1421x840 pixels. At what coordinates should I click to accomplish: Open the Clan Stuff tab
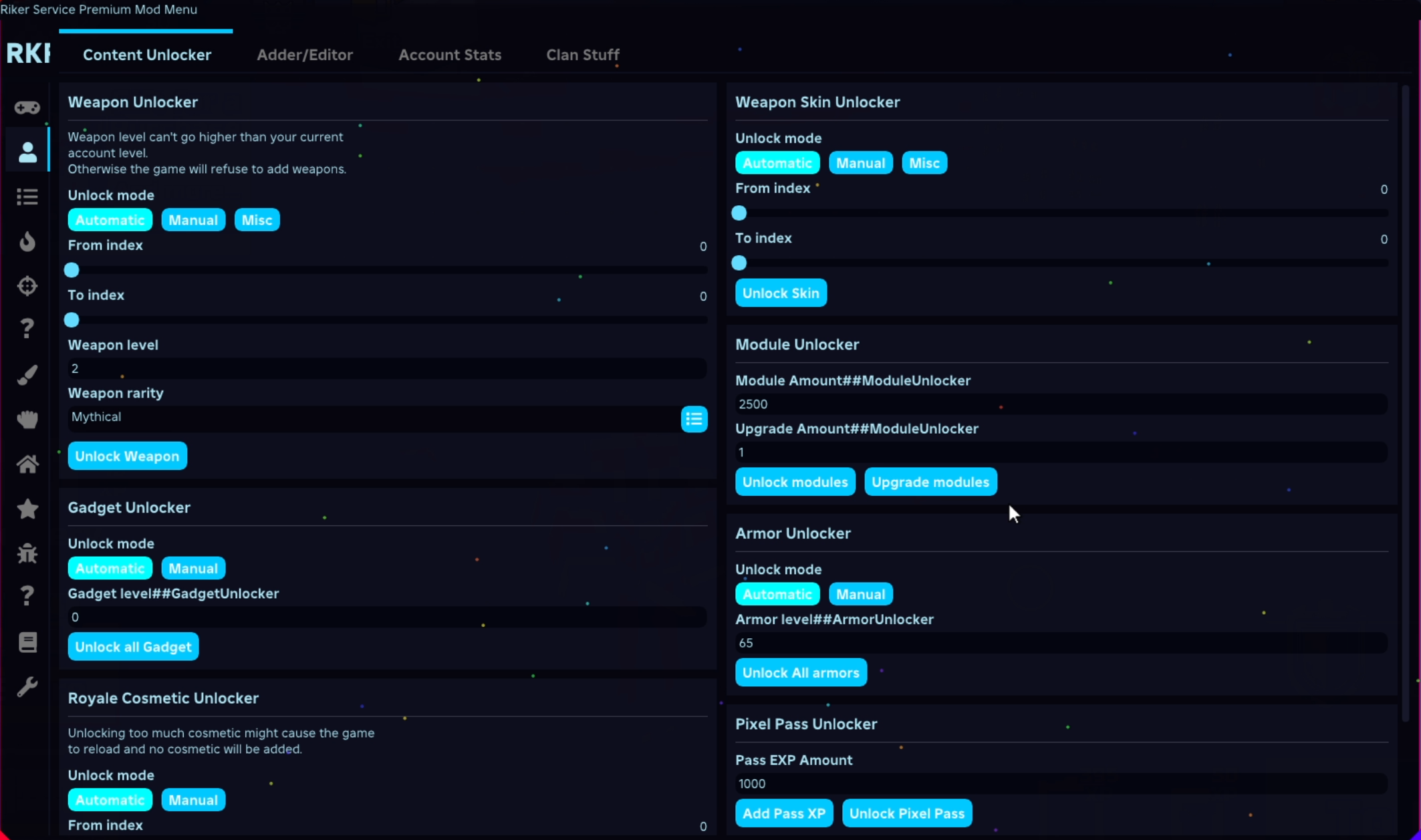point(583,55)
